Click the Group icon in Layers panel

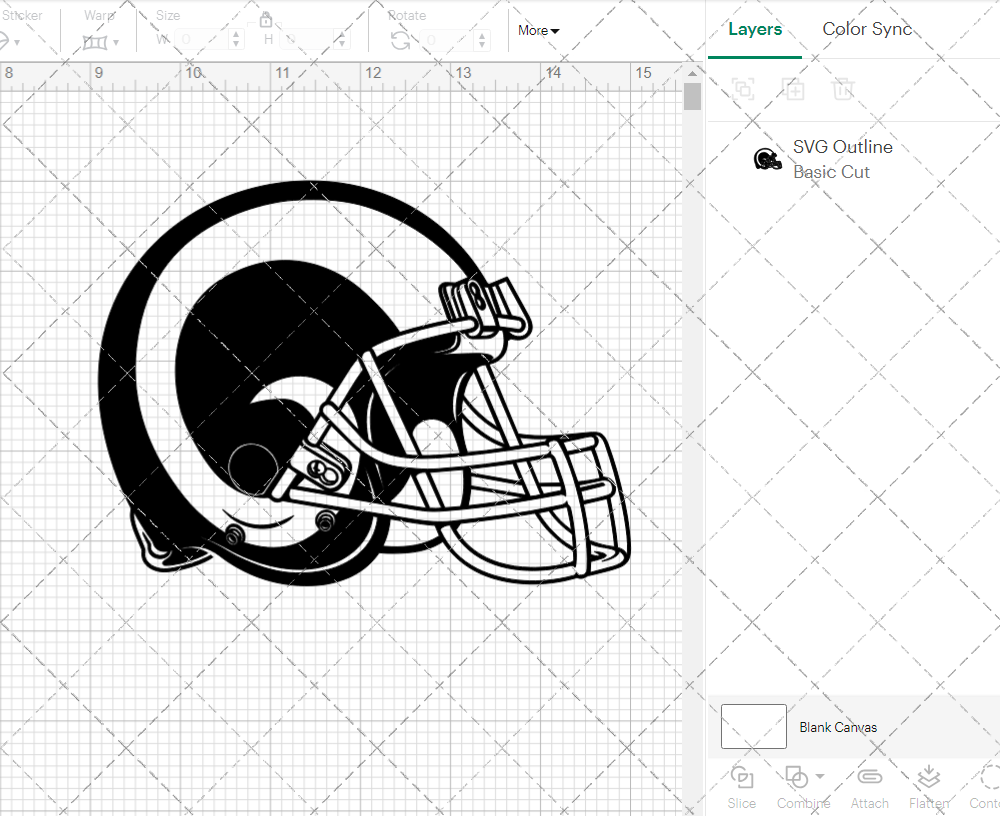[x=742, y=89]
